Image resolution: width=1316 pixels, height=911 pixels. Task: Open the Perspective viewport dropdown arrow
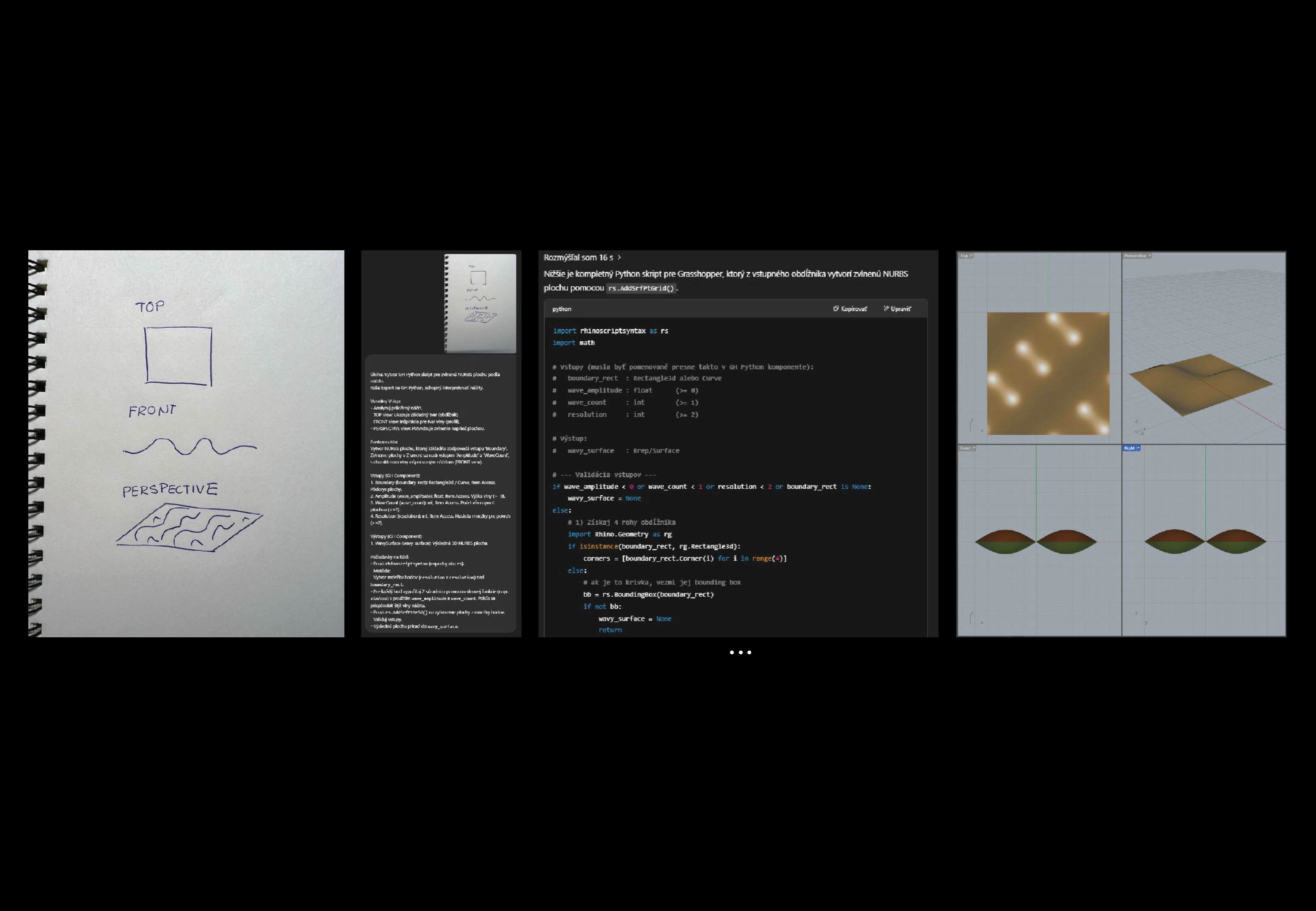click(x=1149, y=256)
